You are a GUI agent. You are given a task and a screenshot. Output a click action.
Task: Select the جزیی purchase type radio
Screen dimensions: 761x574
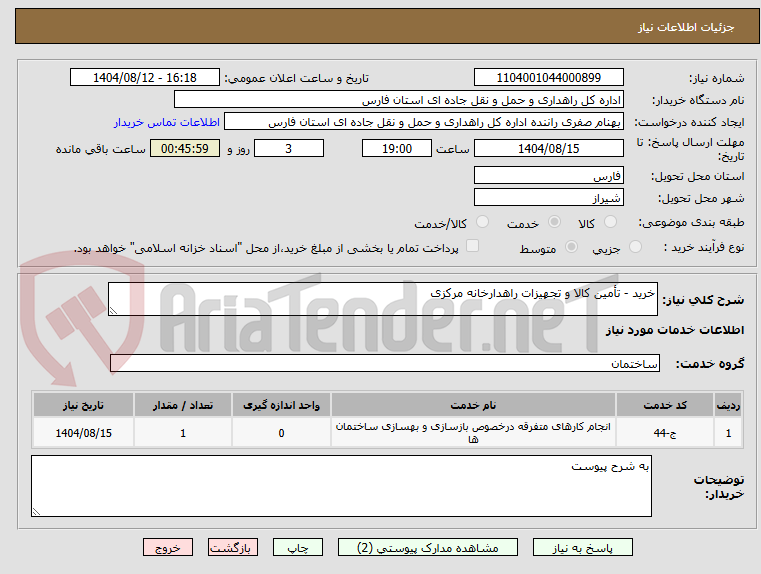[635, 247]
